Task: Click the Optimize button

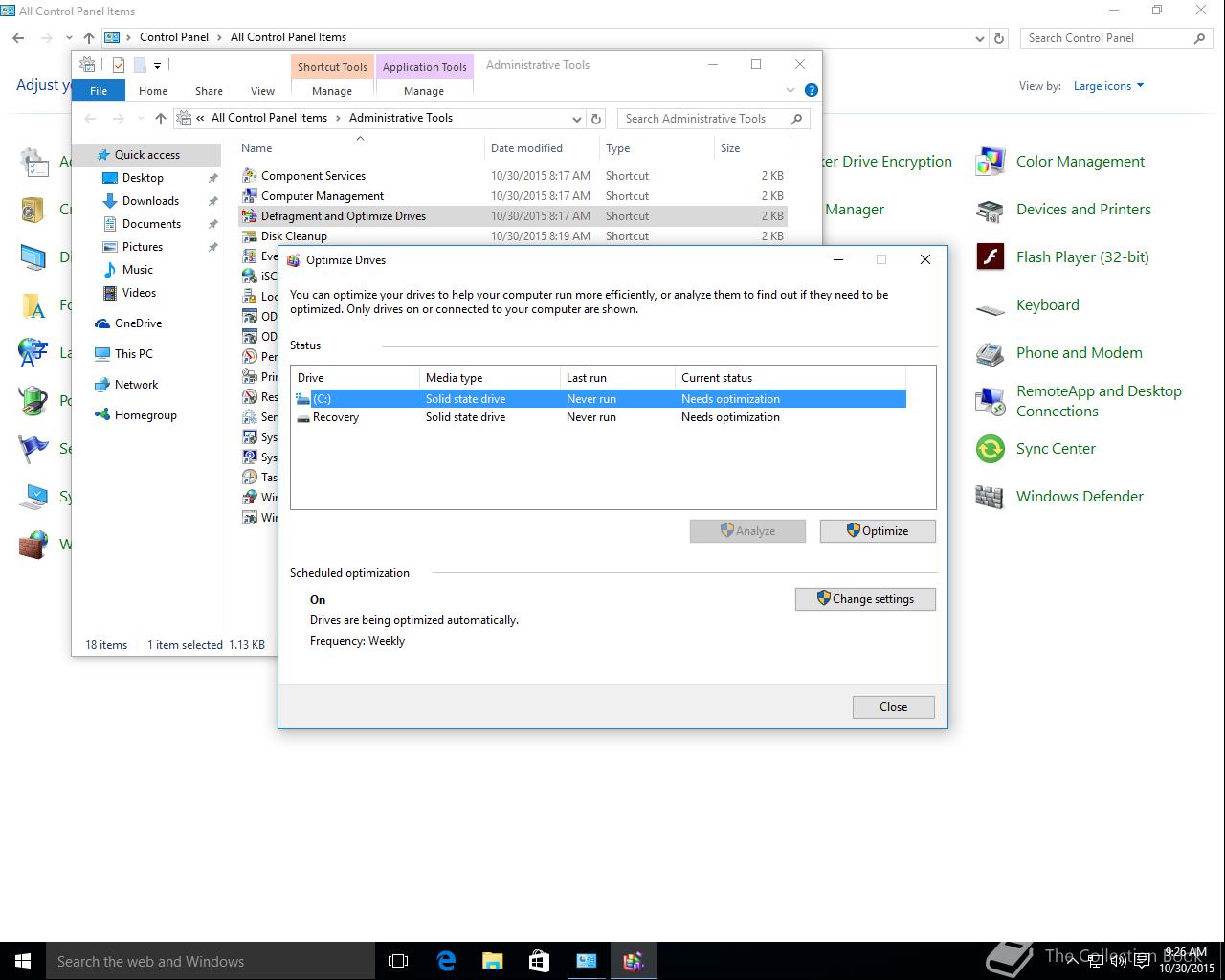Action: [x=878, y=531]
